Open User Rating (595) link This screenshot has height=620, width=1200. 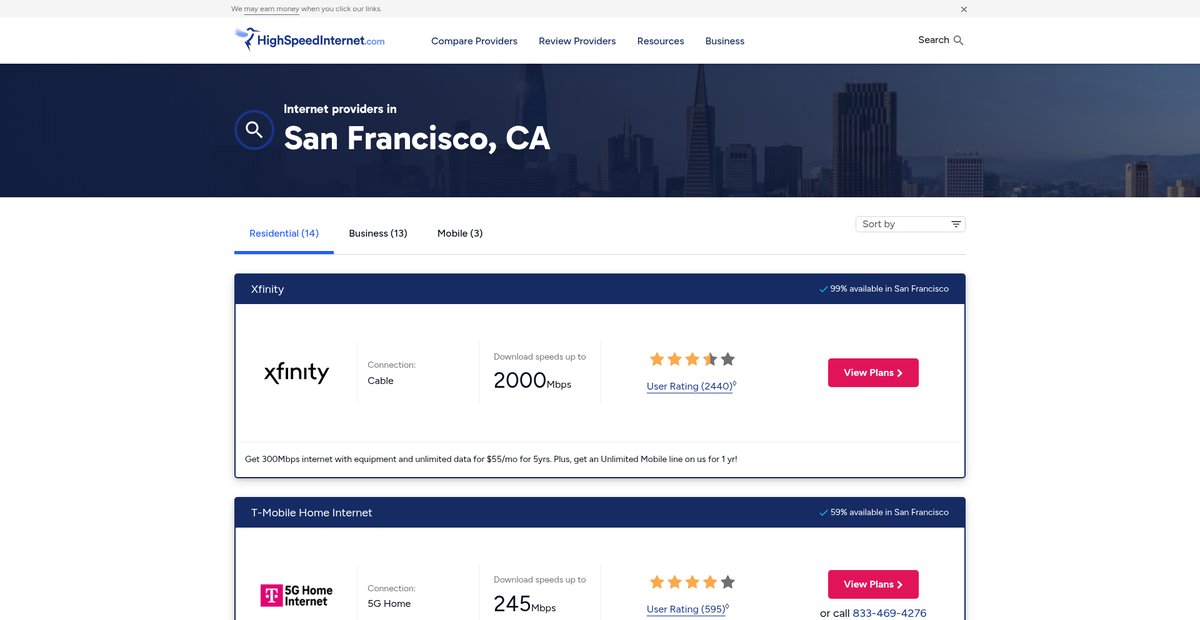(687, 609)
